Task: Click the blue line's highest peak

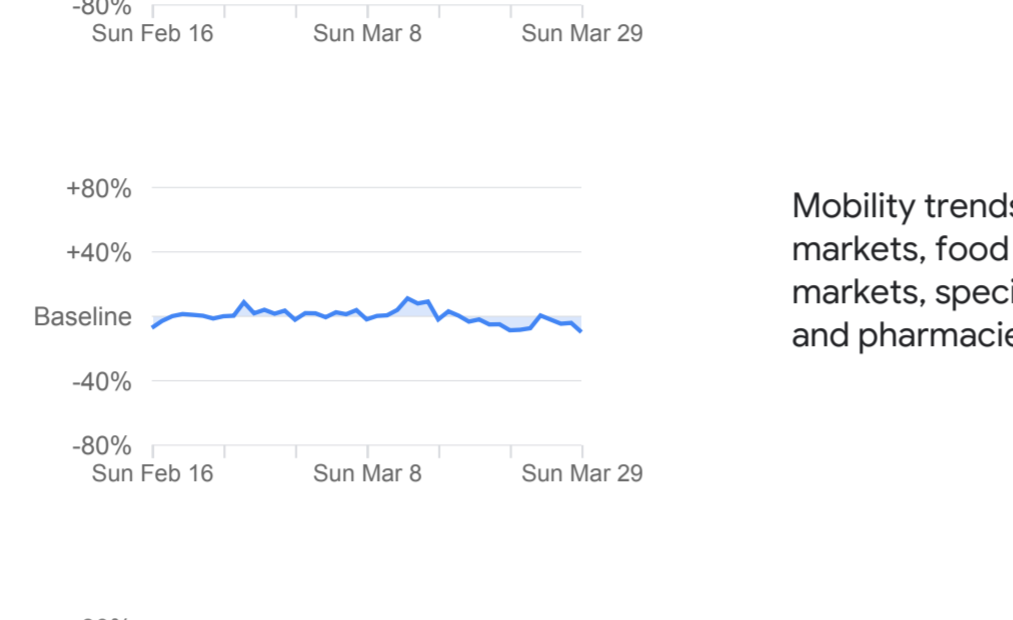Action: (x=408, y=298)
